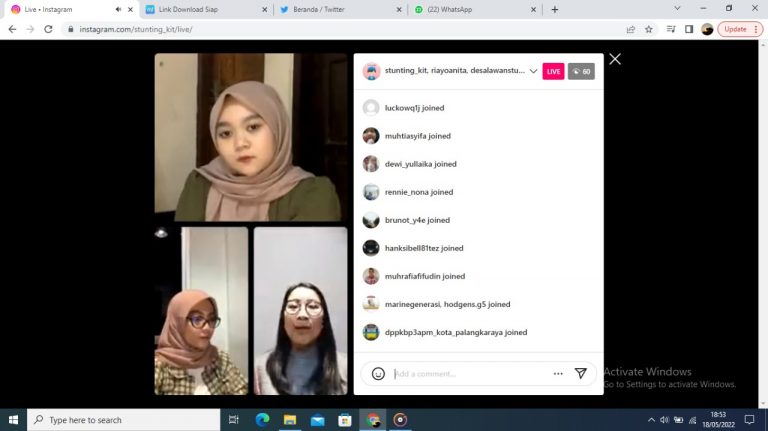Click Chrome Update button
The image size is (768, 431).
[x=740, y=29]
